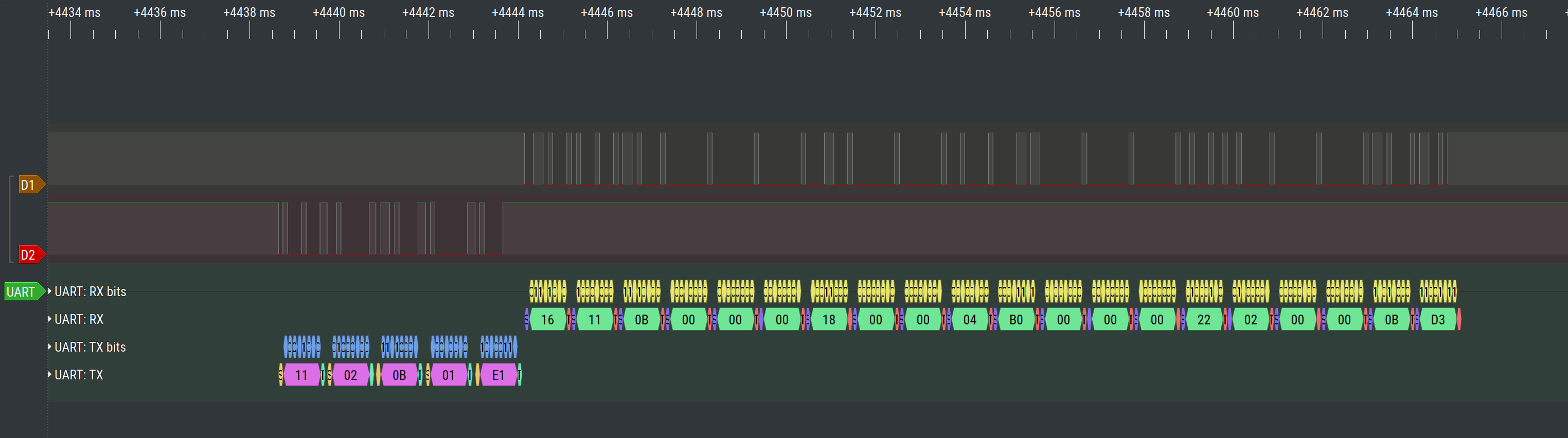
Task: Click the +4444 ms ruler mark
Action: point(518,13)
